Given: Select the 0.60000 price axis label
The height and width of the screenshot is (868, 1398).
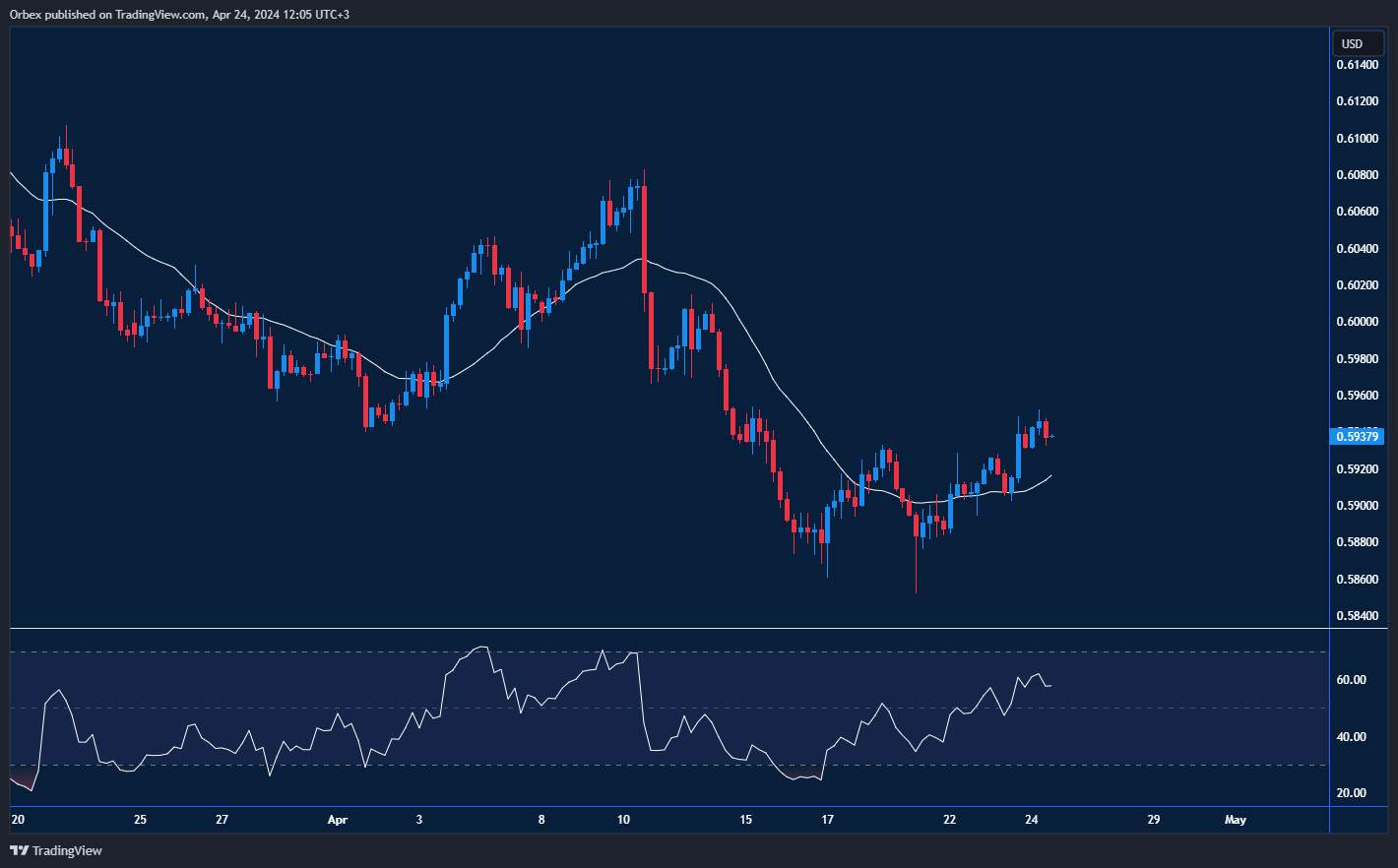Looking at the screenshot, I should 1357,322.
